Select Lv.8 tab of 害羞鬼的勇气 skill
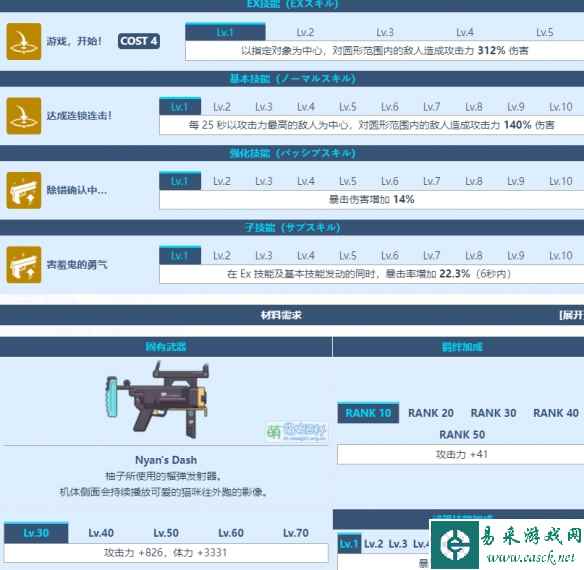 [474, 256]
